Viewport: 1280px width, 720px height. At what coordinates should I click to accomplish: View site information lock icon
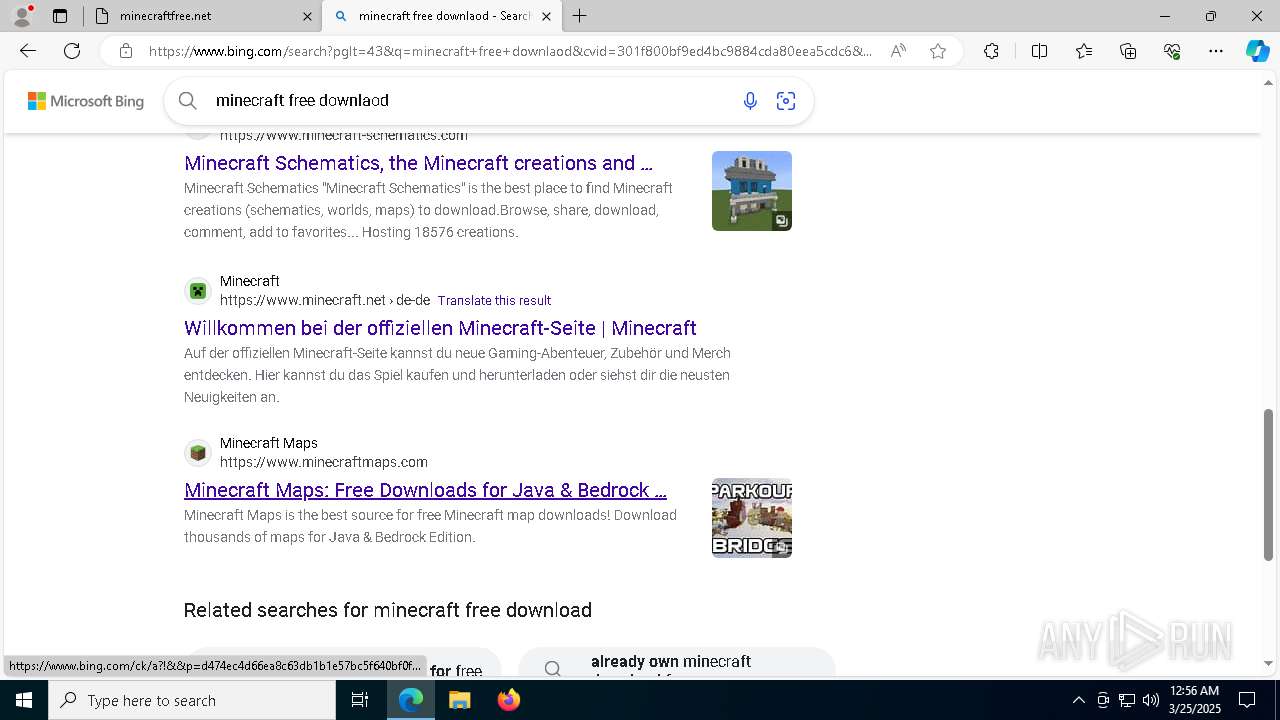[x=125, y=51]
